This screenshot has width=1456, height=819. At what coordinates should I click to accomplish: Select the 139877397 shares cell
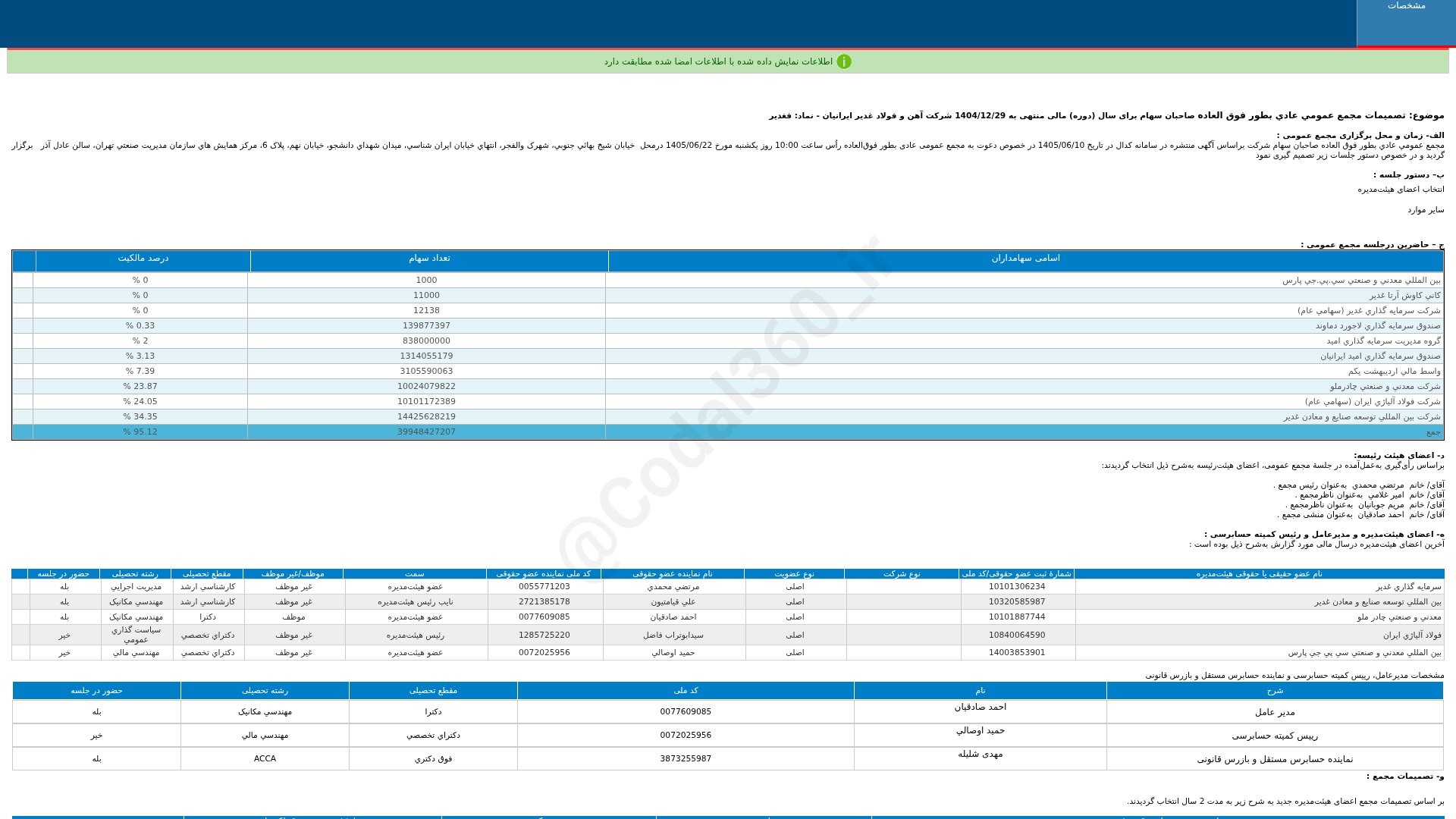click(426, 325)
